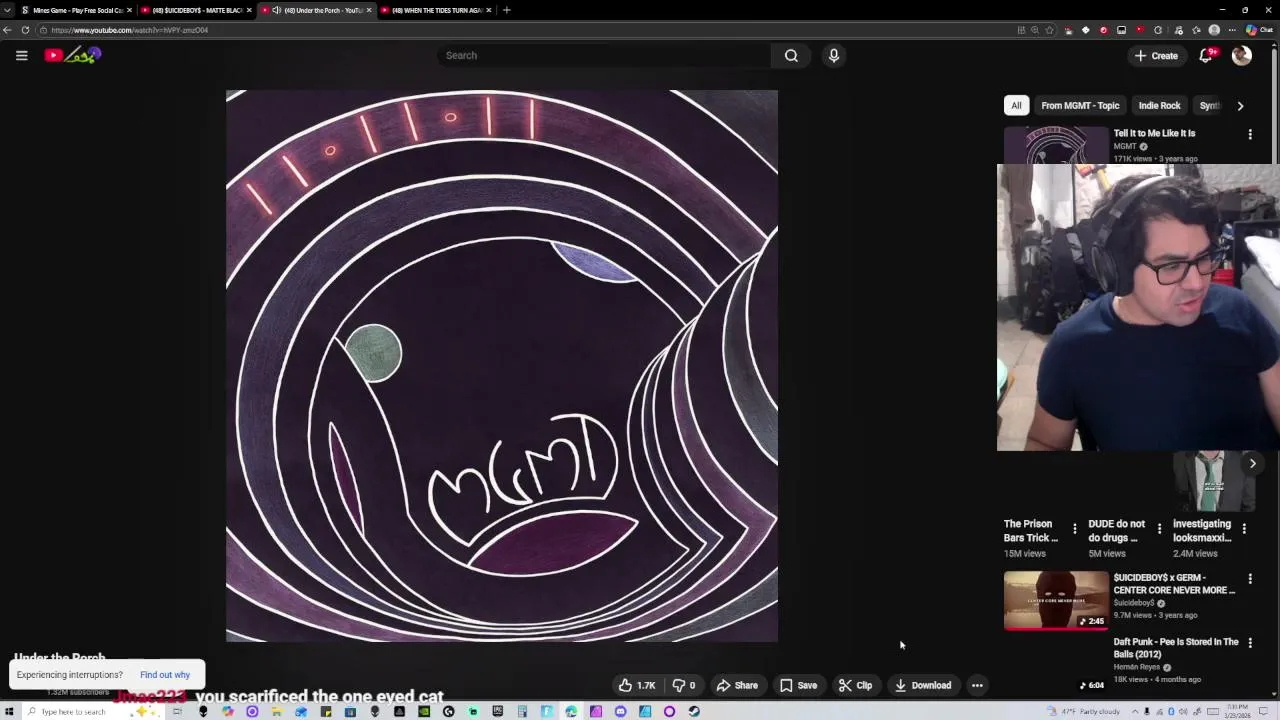Go back in the browser
This screenshot has height=720, width=1280.
point(8,30)
